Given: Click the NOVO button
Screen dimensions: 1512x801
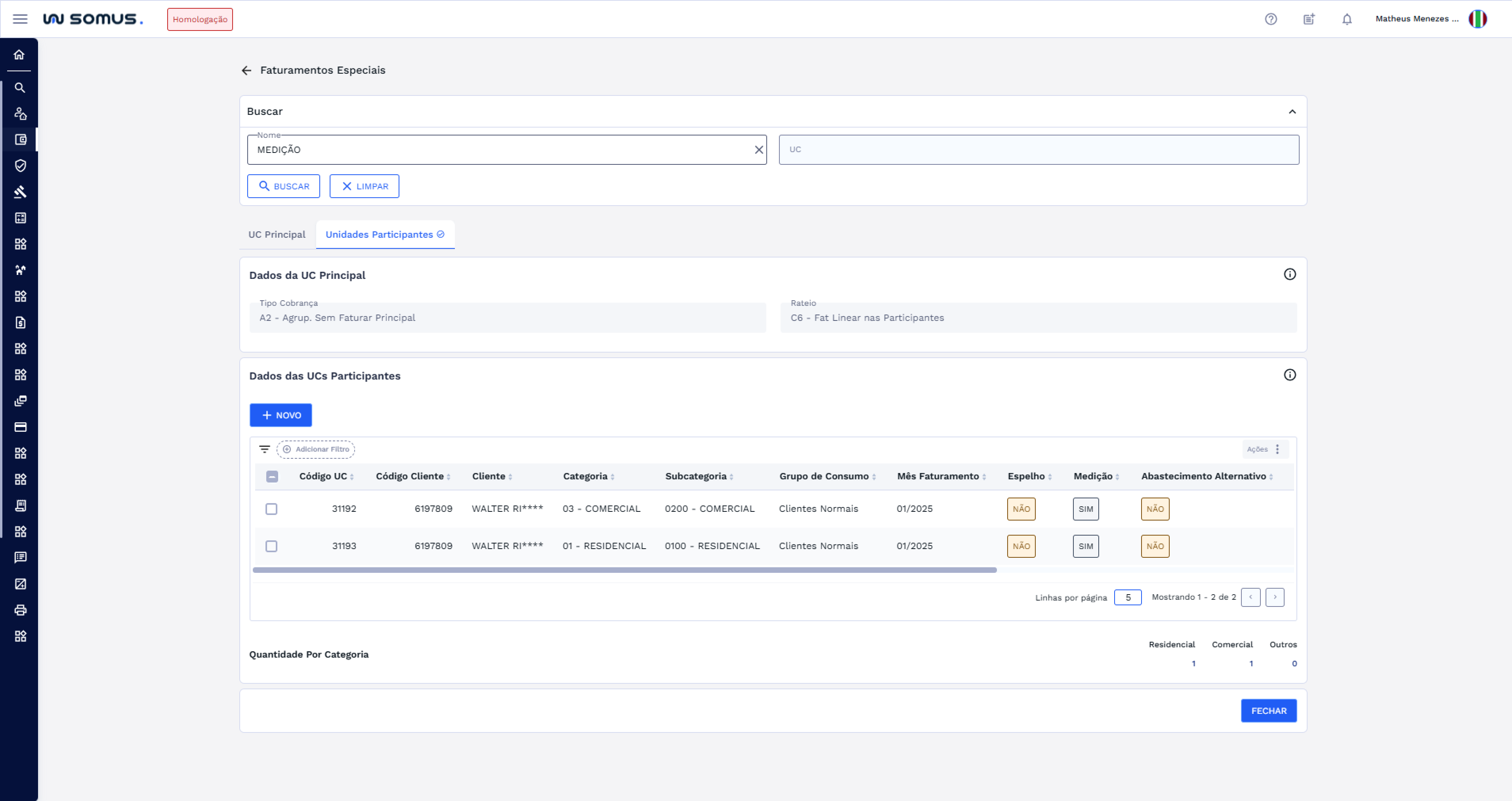Looking at the screenshot, I should [x=281, y=415].
